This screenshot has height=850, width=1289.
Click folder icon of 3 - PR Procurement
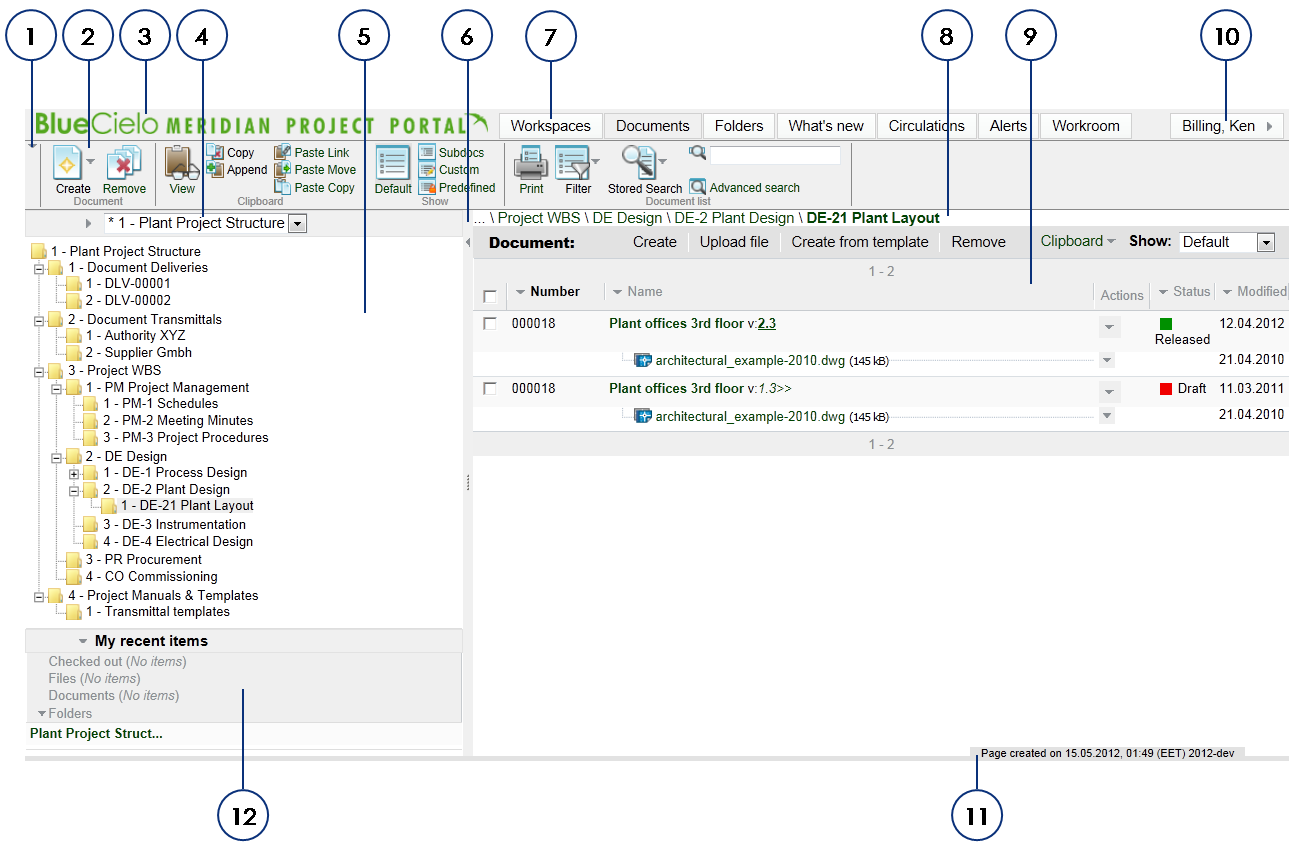point(73,560)
